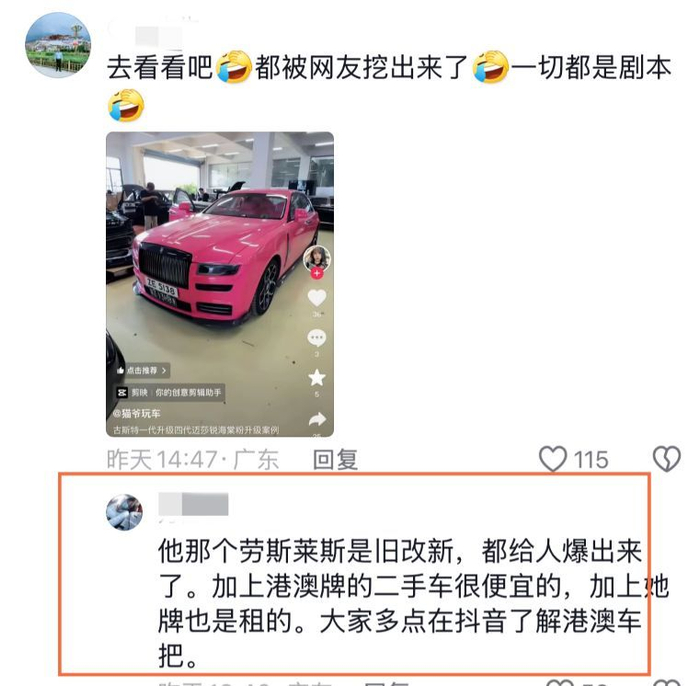Viewport: 700px width, 686px height.
Task: Tap the white heart on video screenshot
Action: [317, 298]
